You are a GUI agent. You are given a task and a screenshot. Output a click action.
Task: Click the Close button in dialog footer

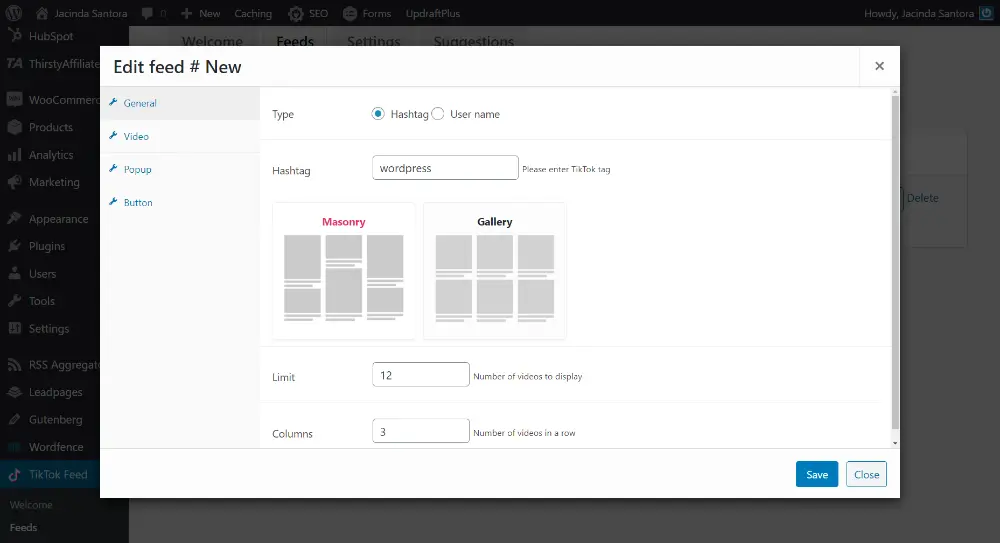pyautogui.click(x=866, y=474)
